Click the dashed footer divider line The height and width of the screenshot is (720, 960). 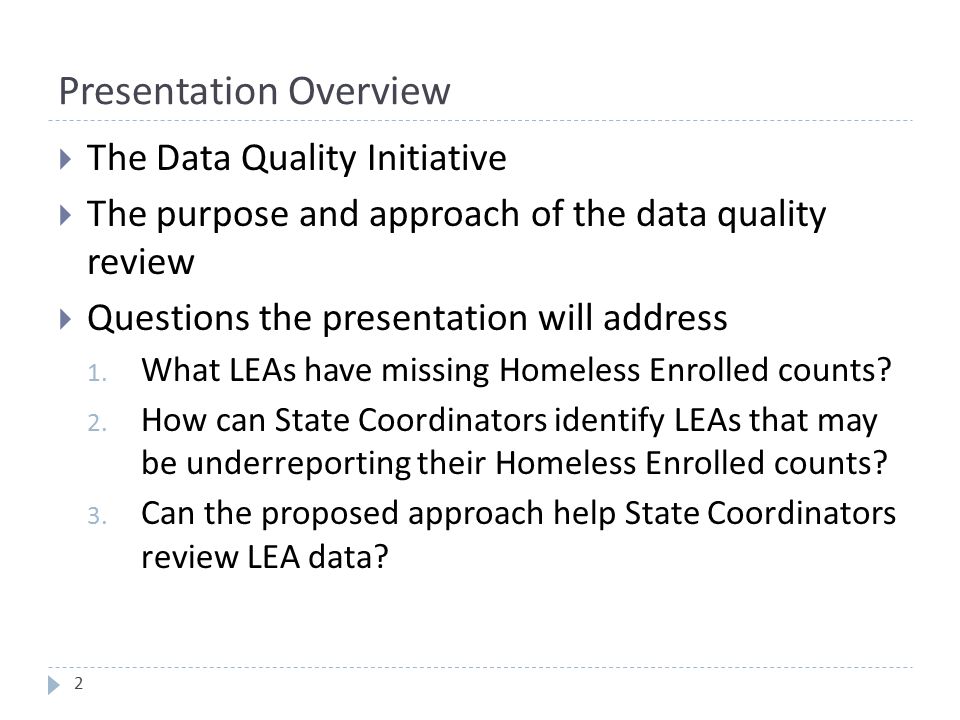click(x=480, y=667)
